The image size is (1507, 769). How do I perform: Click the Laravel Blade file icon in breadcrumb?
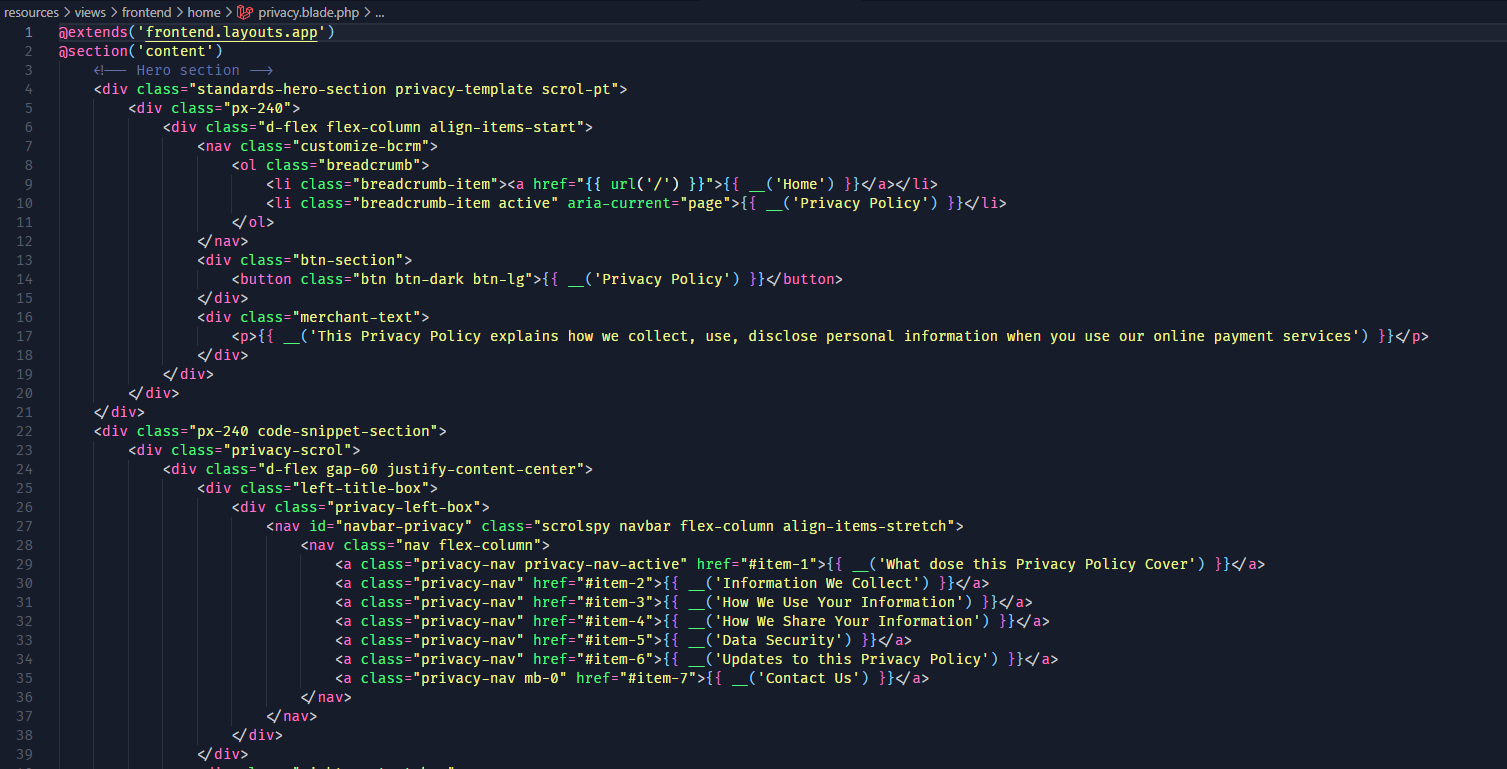(x=245, y=12)
